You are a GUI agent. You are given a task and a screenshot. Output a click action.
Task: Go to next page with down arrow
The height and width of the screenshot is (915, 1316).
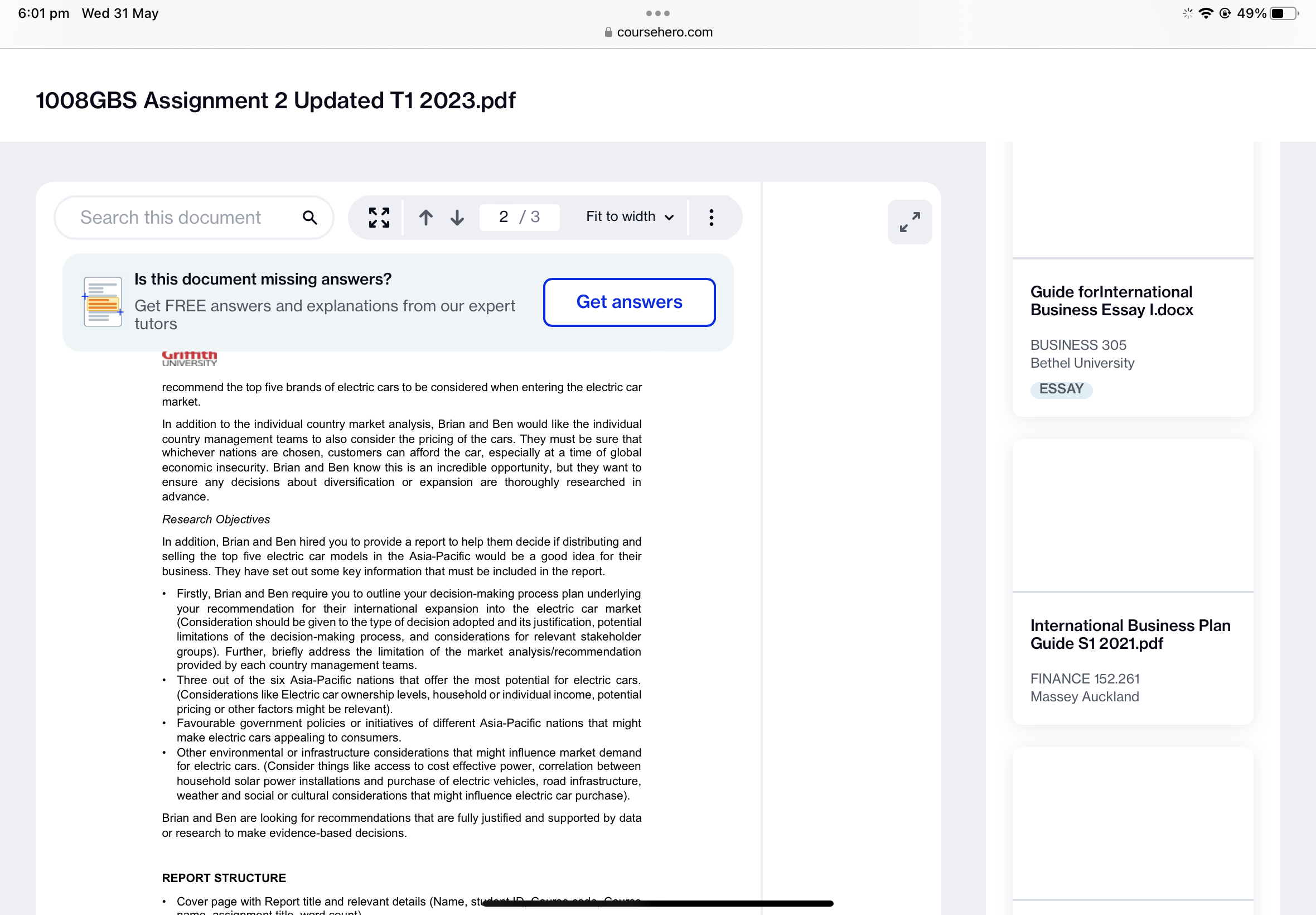pyautogui.click(x=457, y=217)
